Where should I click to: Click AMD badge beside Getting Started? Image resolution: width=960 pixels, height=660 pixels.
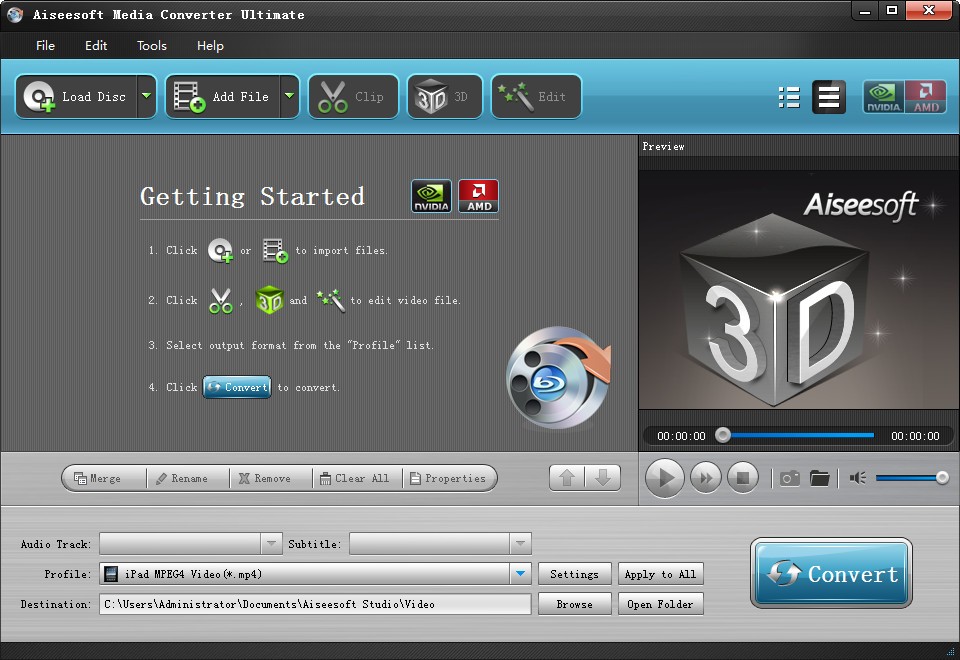478,196
